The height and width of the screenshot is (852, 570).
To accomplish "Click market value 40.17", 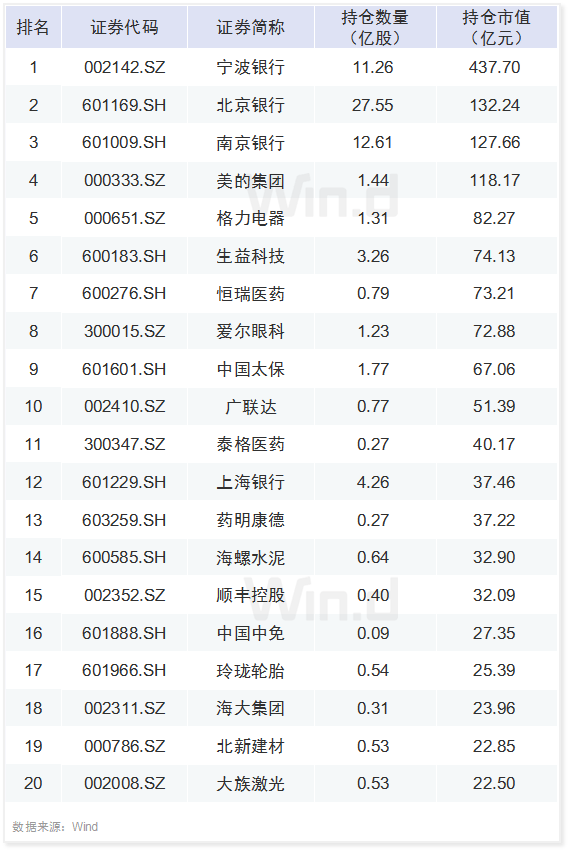I will pyautogui.click(x=494, y=444).
